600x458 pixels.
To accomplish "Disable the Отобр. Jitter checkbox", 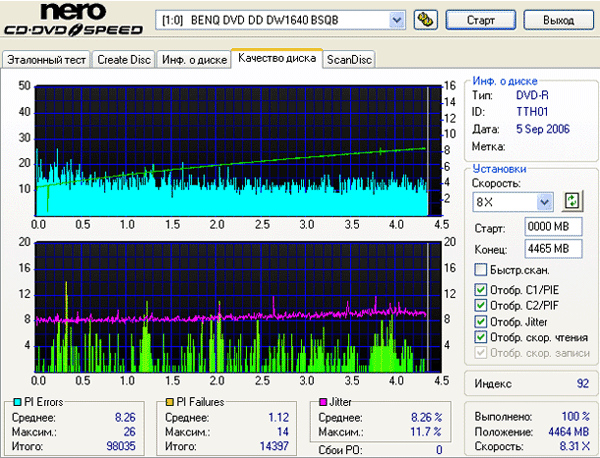I will point(481,321).
